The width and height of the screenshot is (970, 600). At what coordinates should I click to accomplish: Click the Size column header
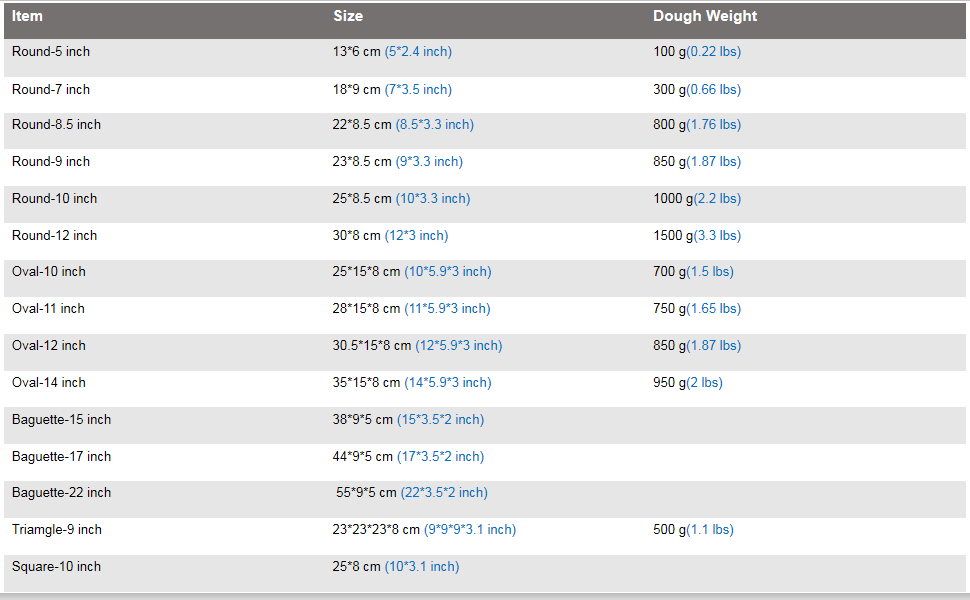click(x=348, y=16)
